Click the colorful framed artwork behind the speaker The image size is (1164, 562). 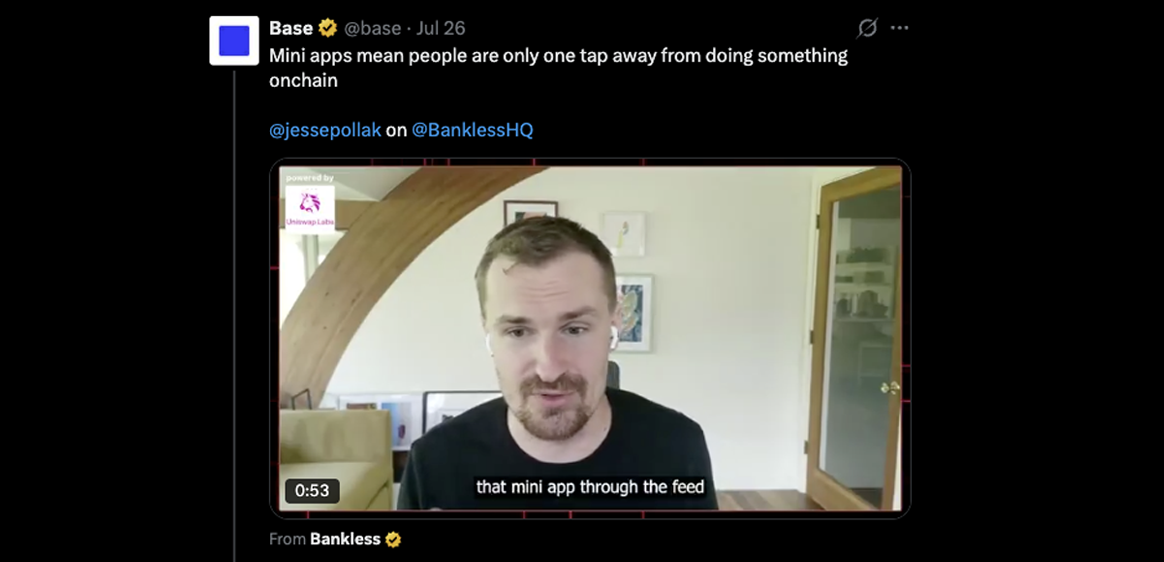pos(633,313)
